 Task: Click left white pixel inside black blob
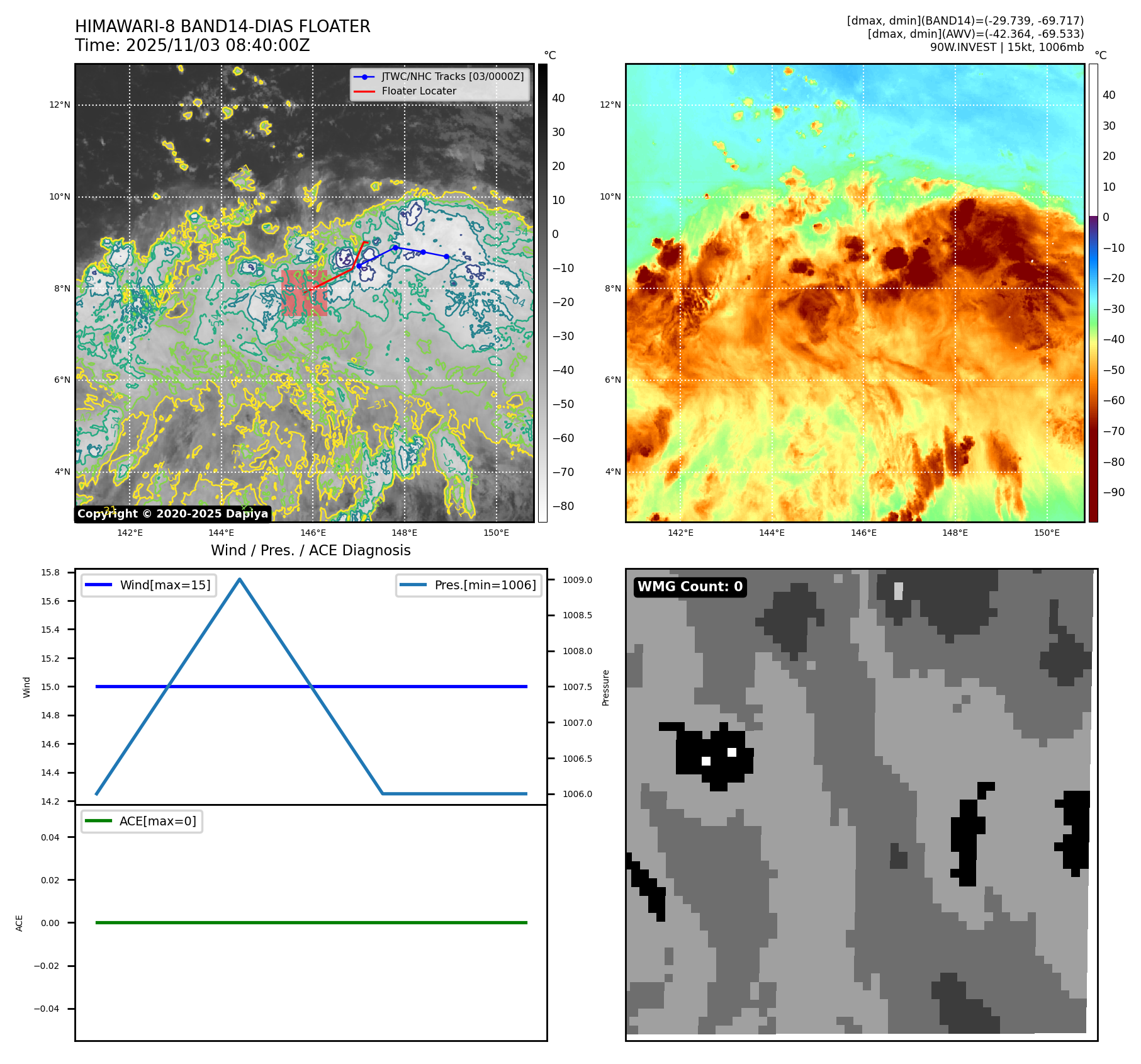pos(706,761)
